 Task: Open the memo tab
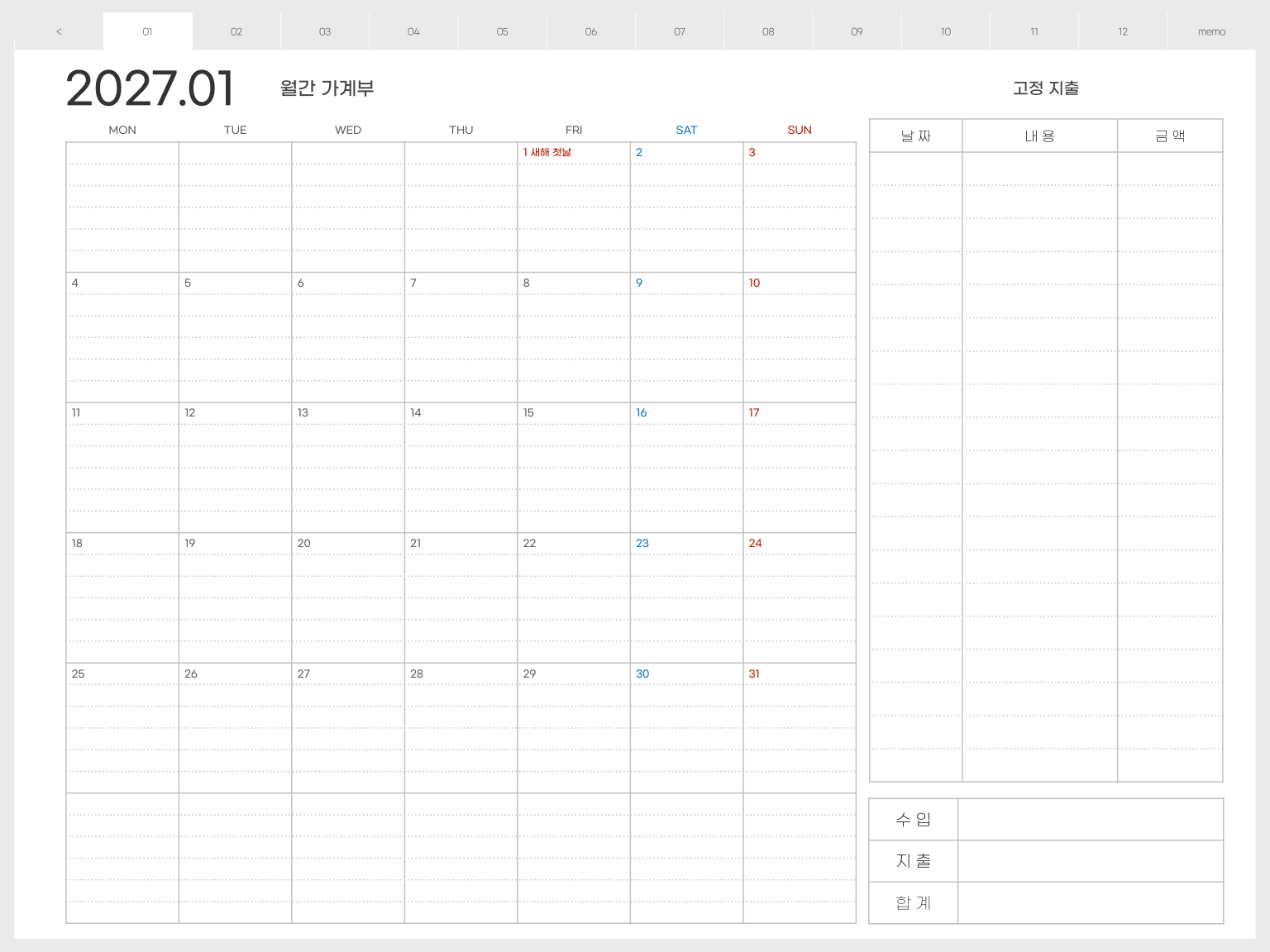point(1211,31)
